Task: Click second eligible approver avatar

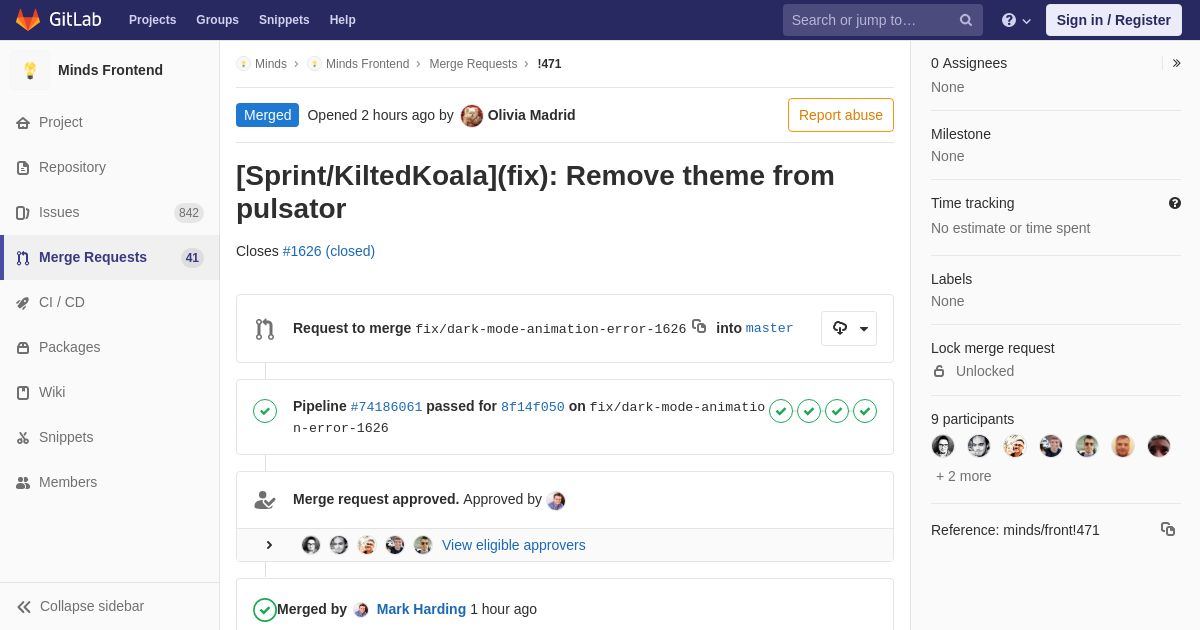Action: coord(339,545)
